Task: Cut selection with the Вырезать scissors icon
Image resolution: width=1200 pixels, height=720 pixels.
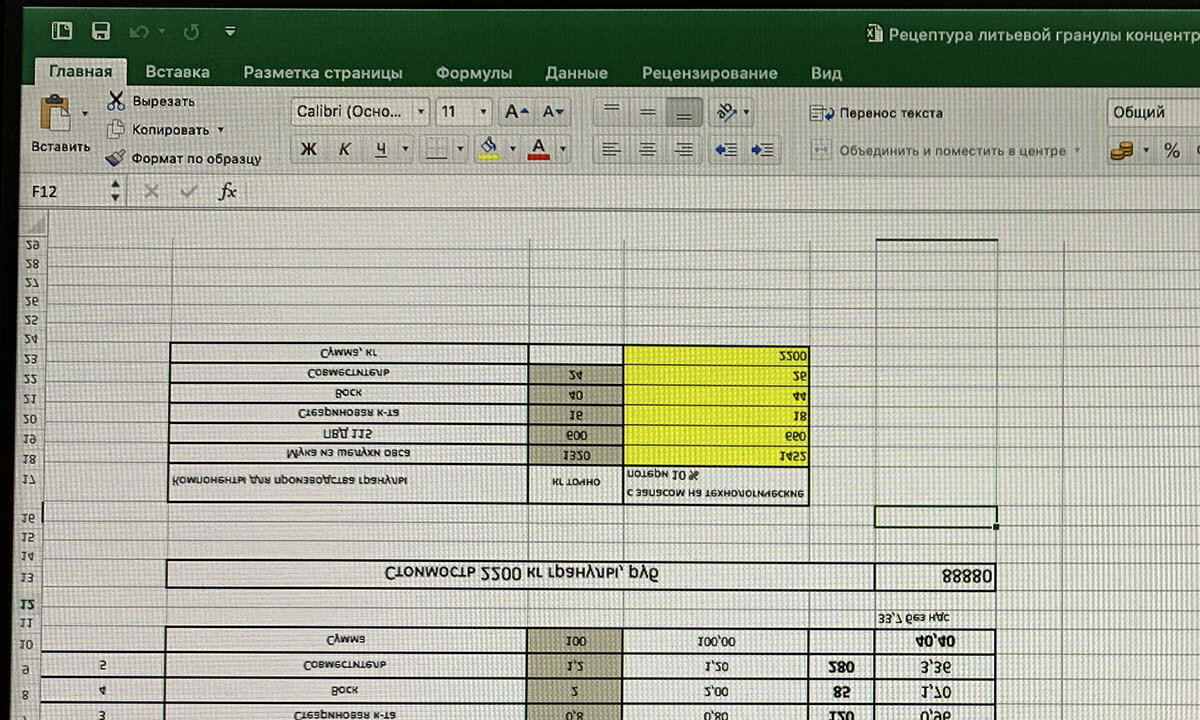Action: click(115, 102)
